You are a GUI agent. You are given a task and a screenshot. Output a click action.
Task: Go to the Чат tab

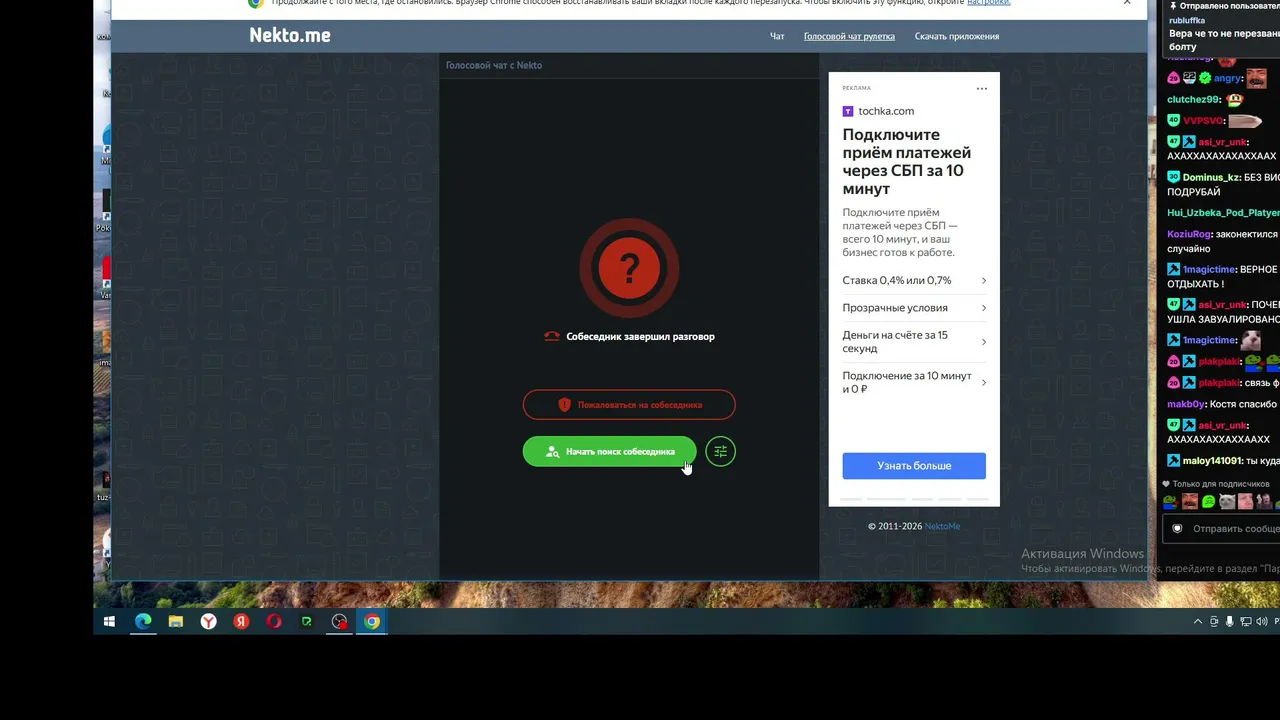[x=777, y=37]
